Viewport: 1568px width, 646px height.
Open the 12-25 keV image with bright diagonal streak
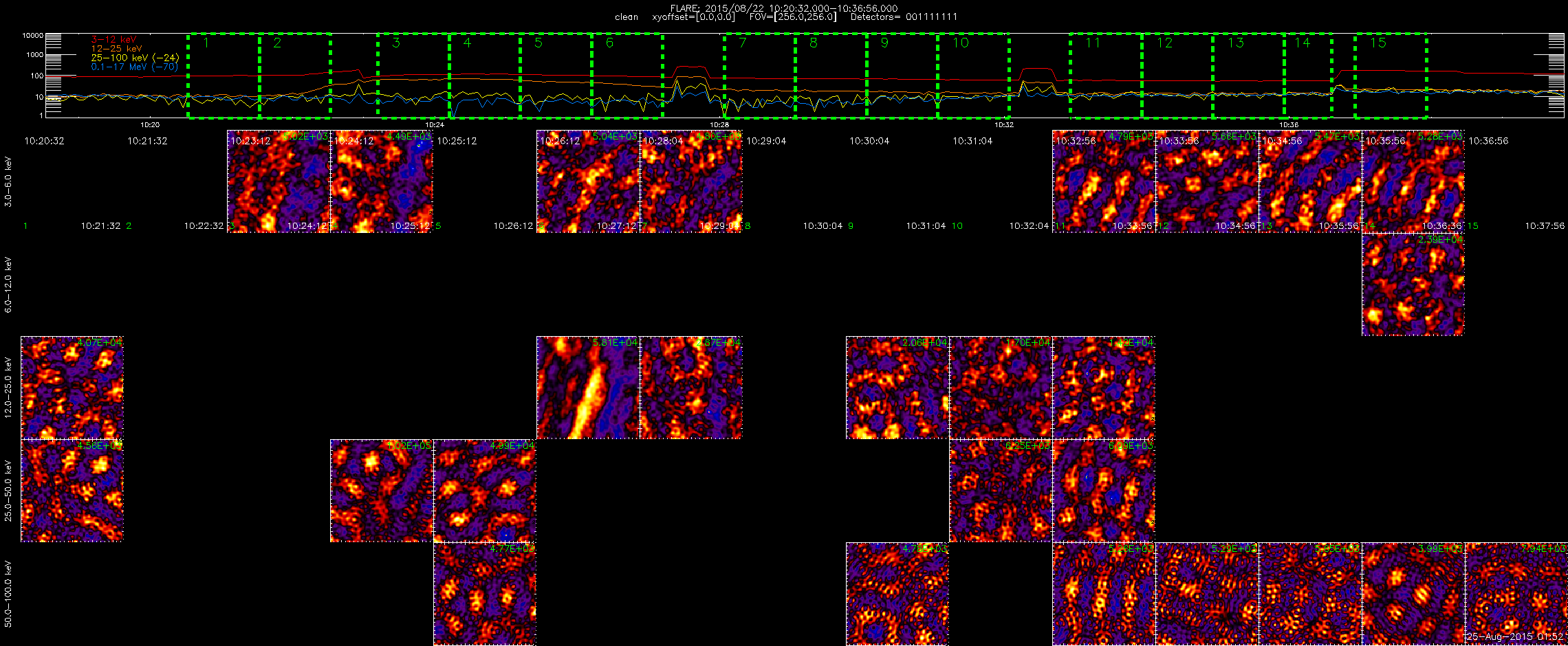pos(588,388)
